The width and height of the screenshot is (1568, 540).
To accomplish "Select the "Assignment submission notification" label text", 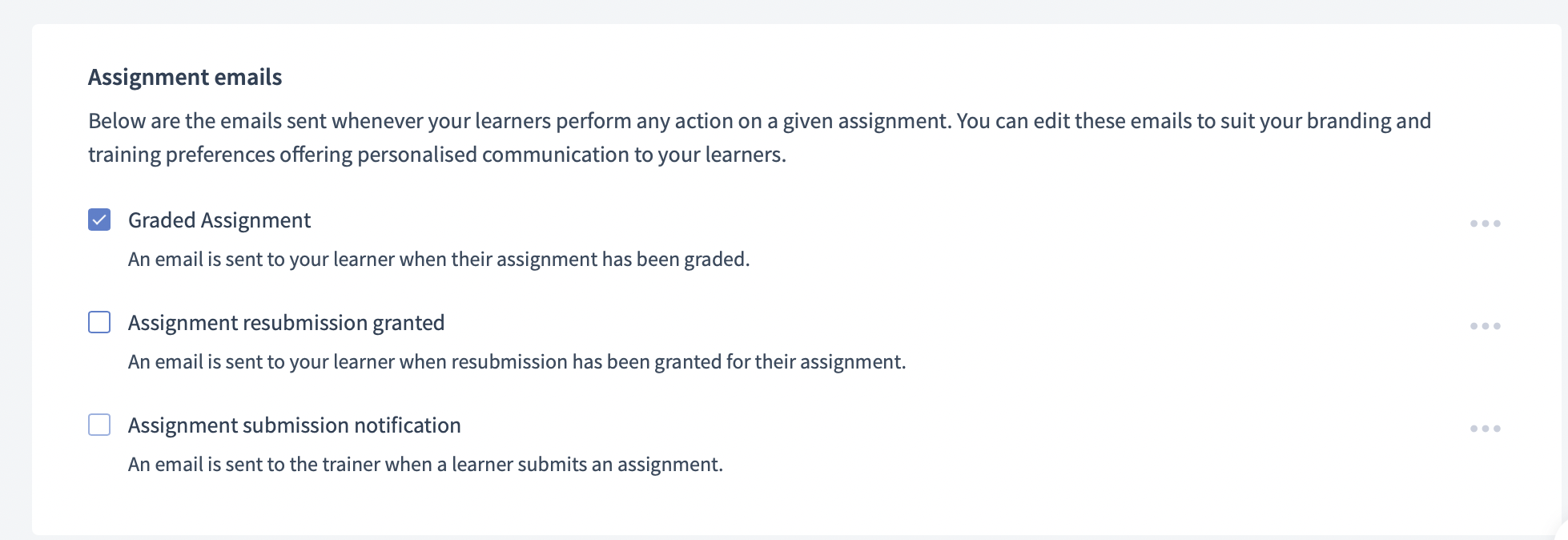I will pos(294,425).
